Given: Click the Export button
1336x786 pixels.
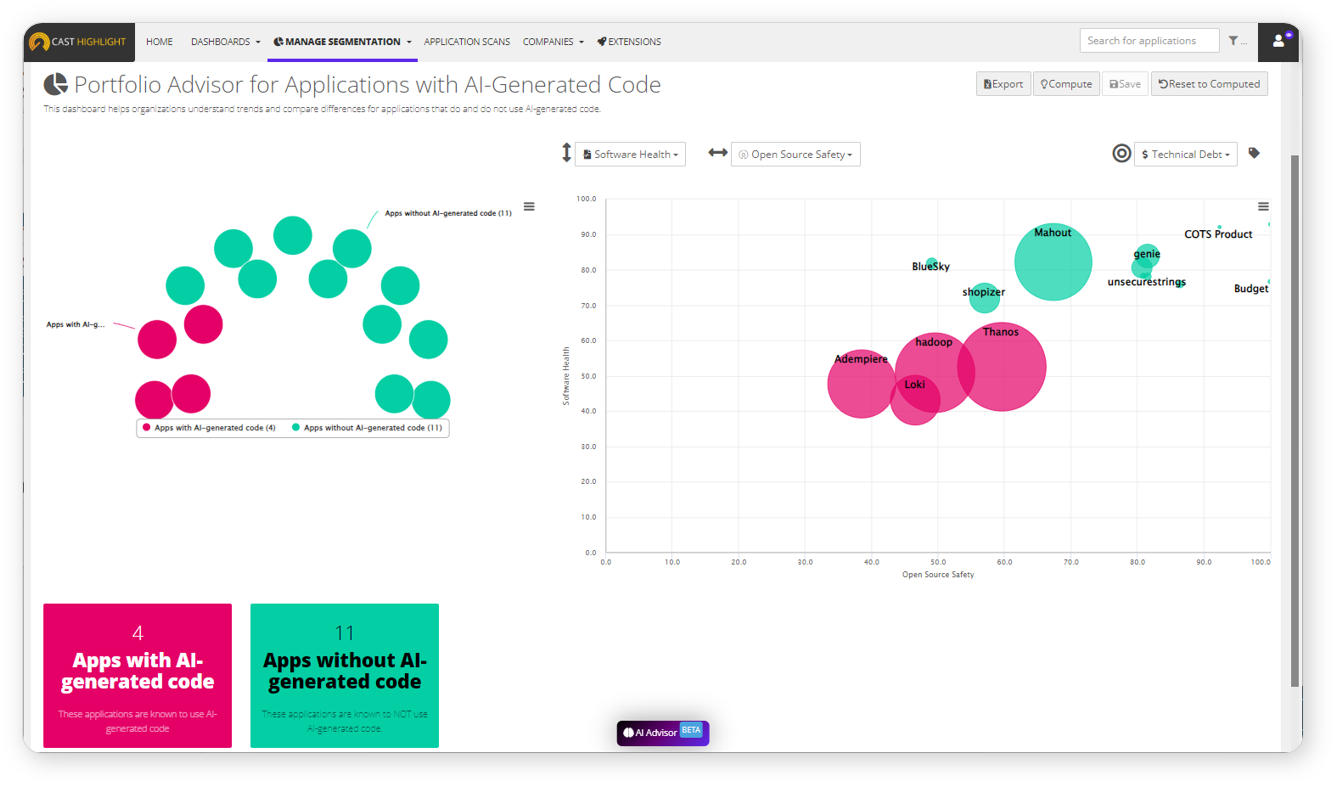Looking at the screenshot, I should point(1003,84).
